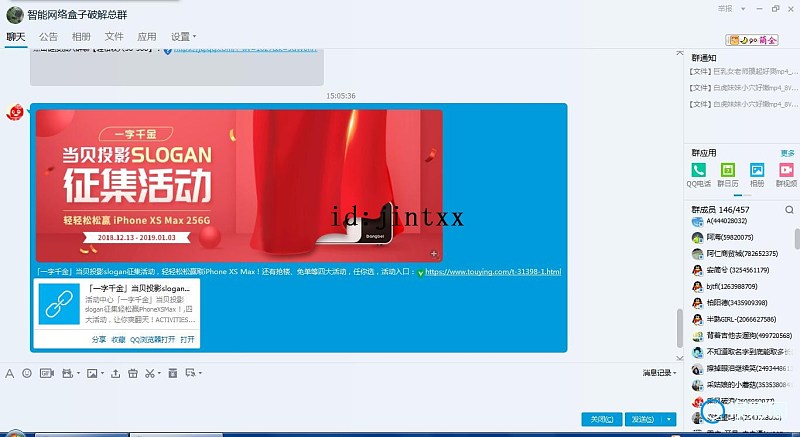Screen dimensions: 800x437
Task: Switch to the 相册 tab
Action: pos(81,37)
